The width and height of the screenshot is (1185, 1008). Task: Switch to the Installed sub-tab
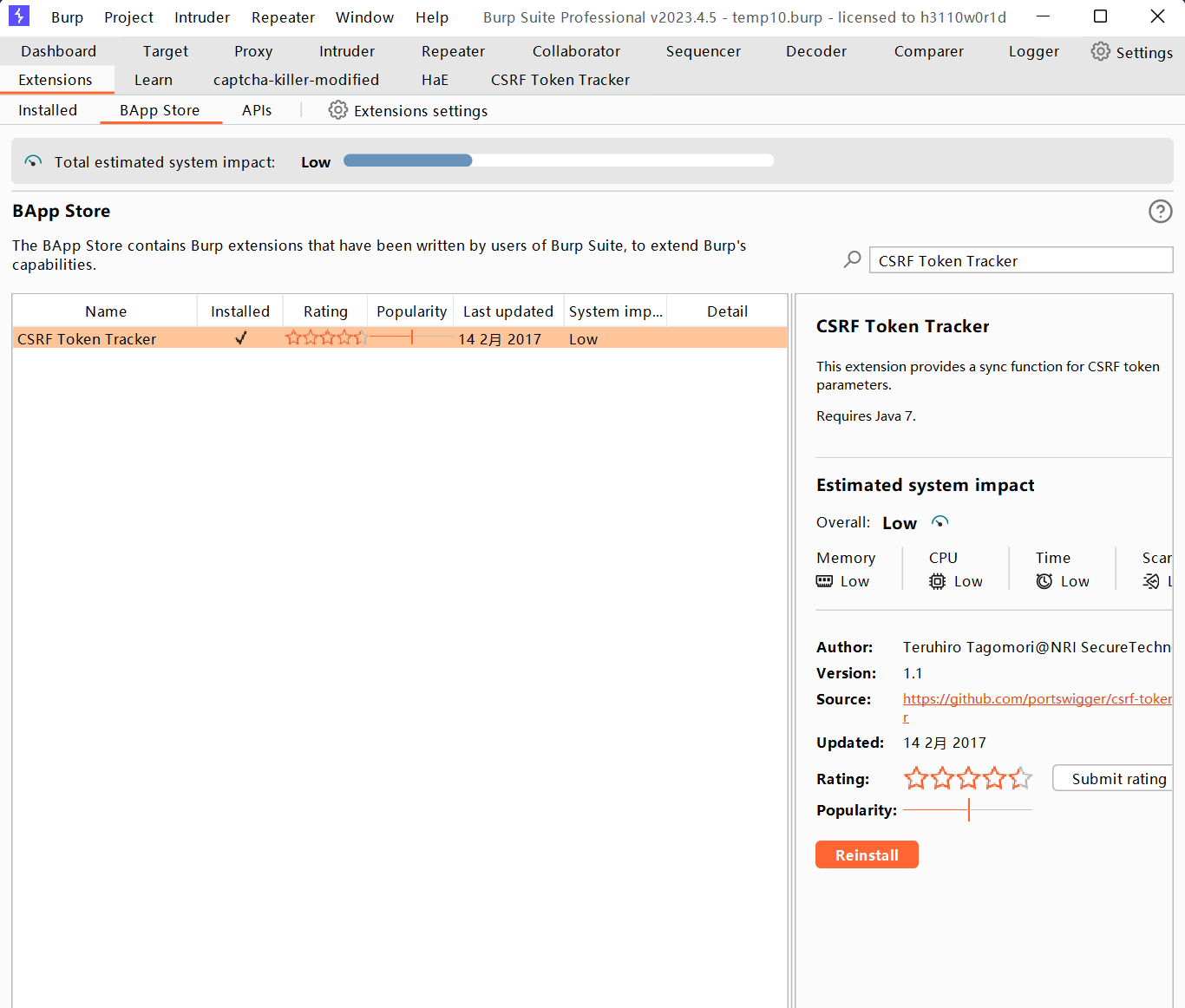(48, 110)
